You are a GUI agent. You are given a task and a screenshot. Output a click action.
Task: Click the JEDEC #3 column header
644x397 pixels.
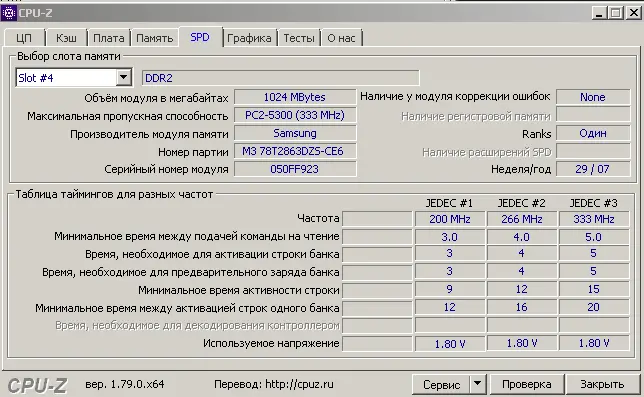coord(593,203)
